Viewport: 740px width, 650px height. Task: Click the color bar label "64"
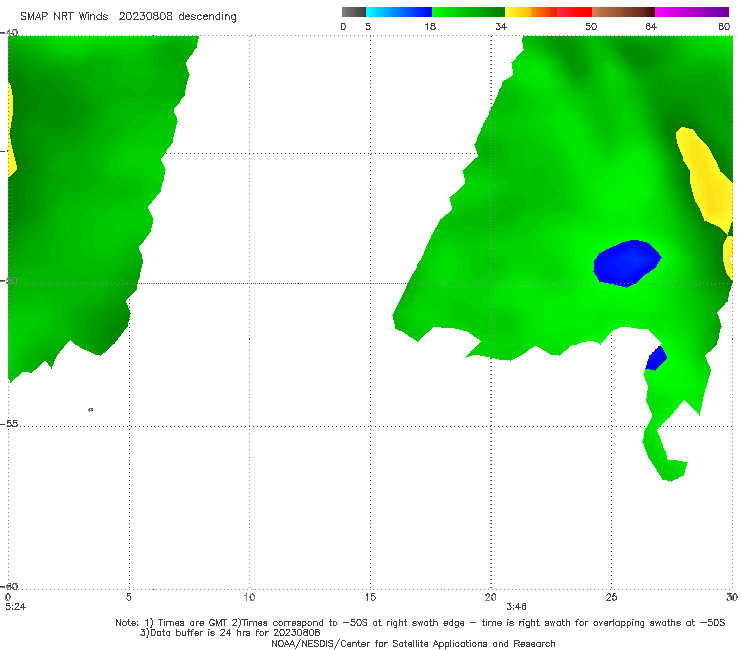(651, 27)
